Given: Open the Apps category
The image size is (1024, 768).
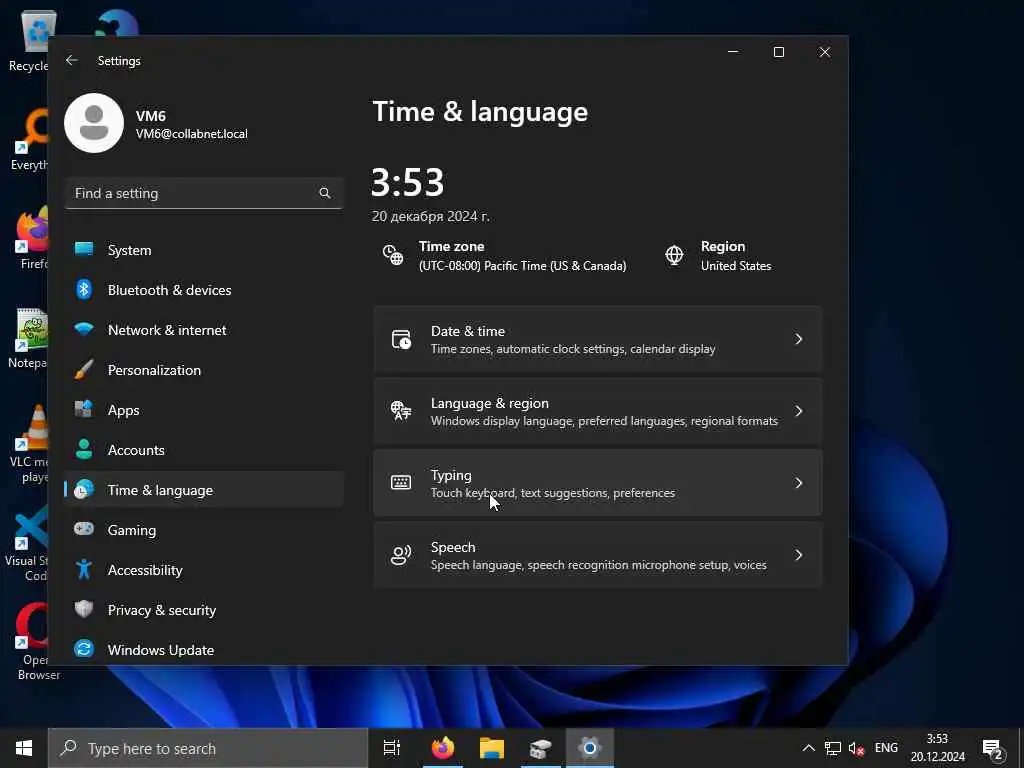Looking at the screenshot, I should 204,409.
